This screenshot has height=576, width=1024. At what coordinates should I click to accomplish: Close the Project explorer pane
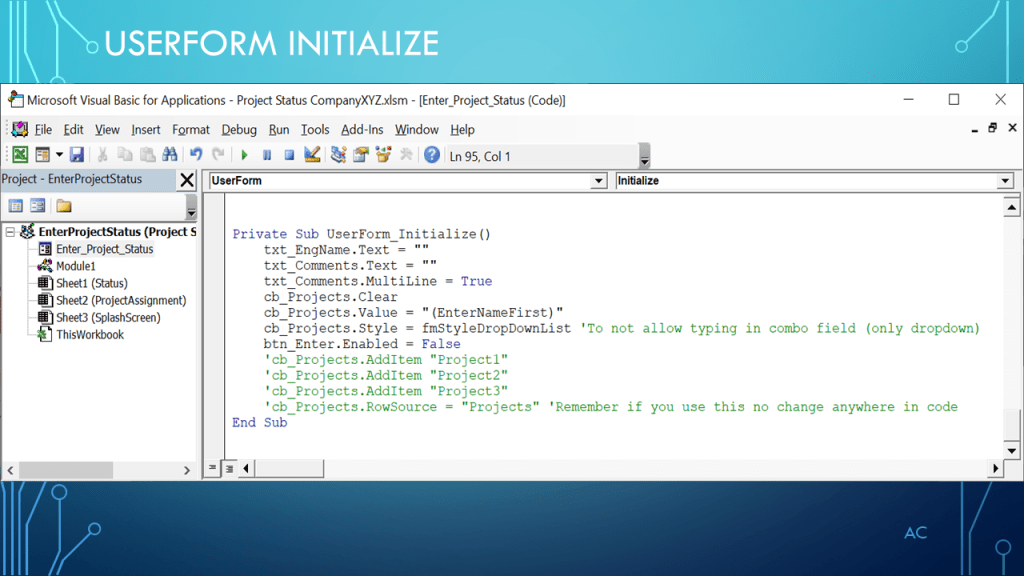click(187, 180)
